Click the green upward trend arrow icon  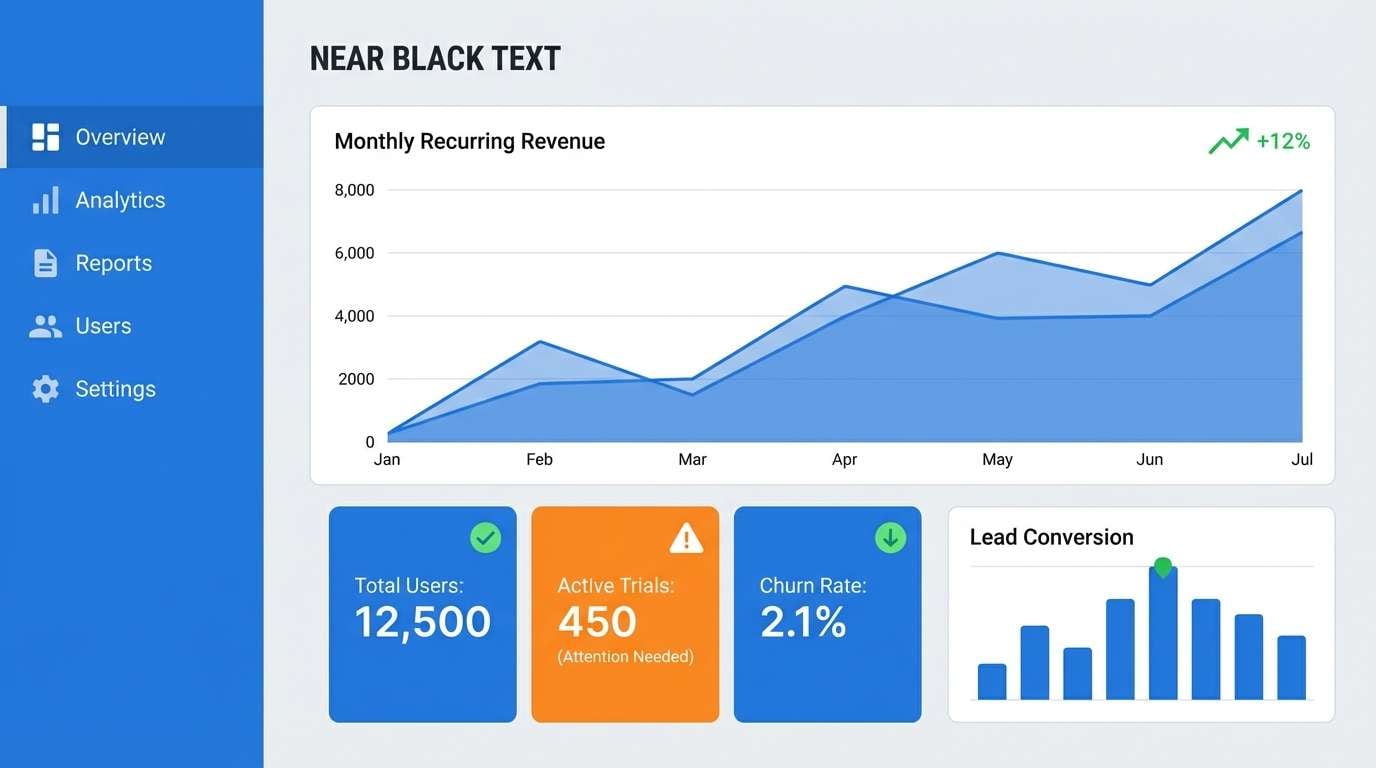tap(1228, 140)
